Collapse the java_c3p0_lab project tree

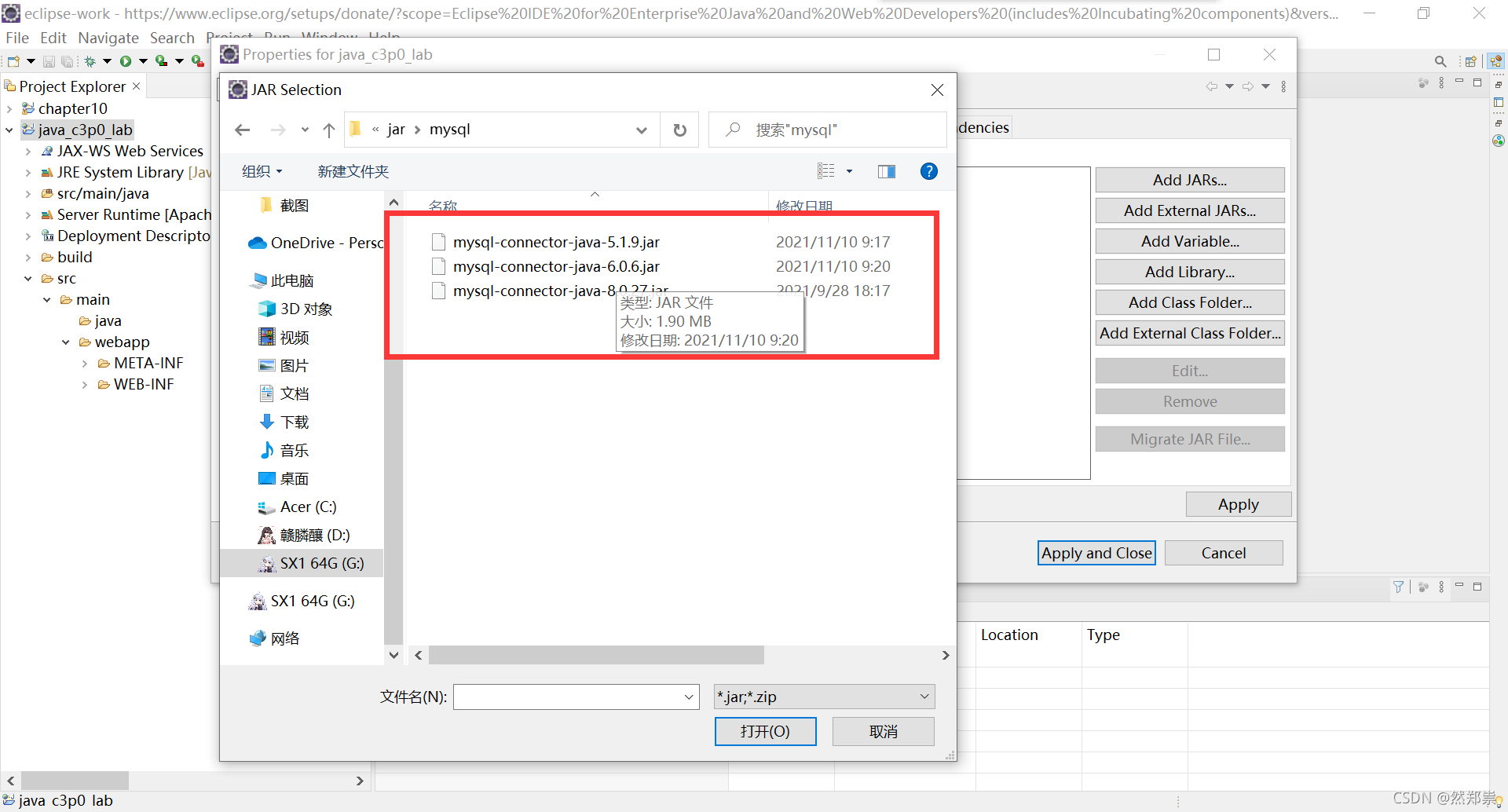[9, 130]
